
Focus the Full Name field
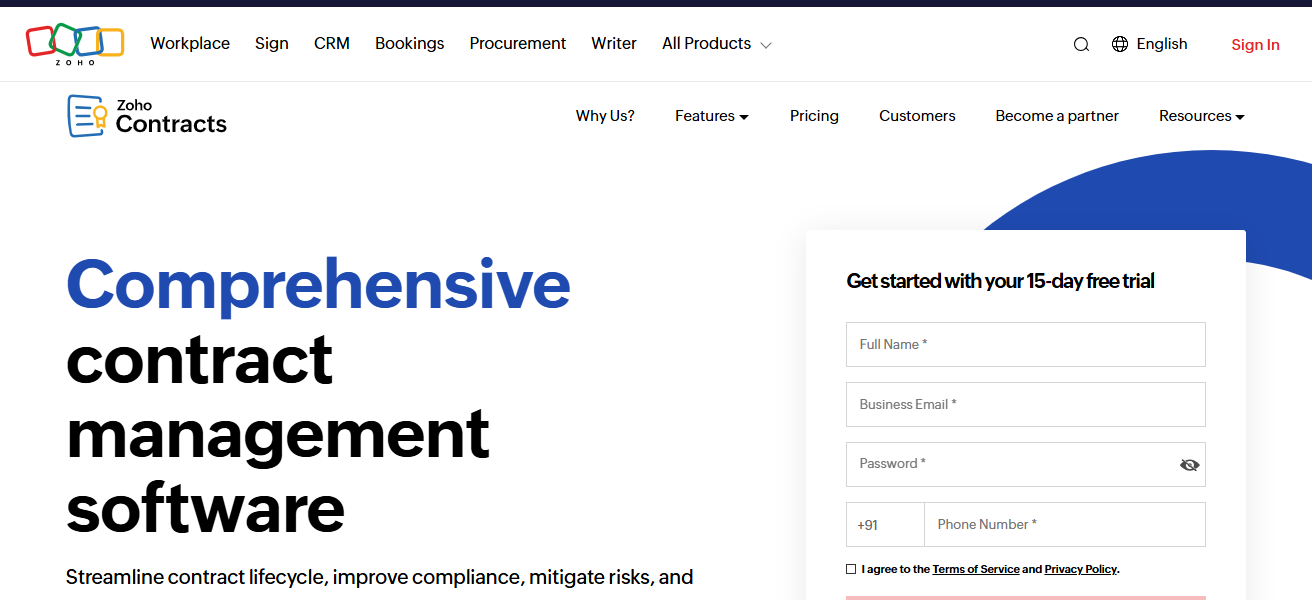pos(1026,344)
